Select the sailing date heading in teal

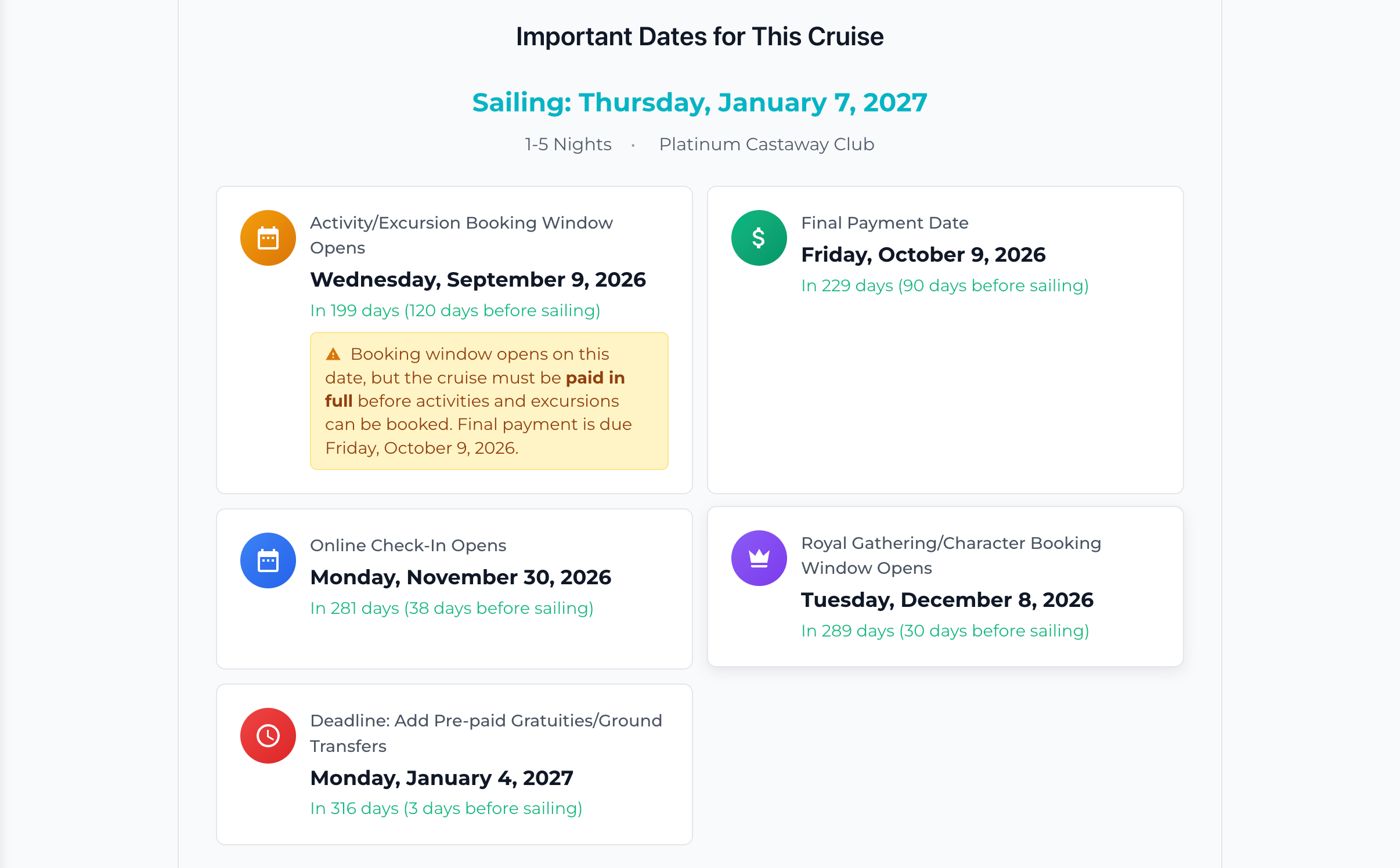click(699, 103)
